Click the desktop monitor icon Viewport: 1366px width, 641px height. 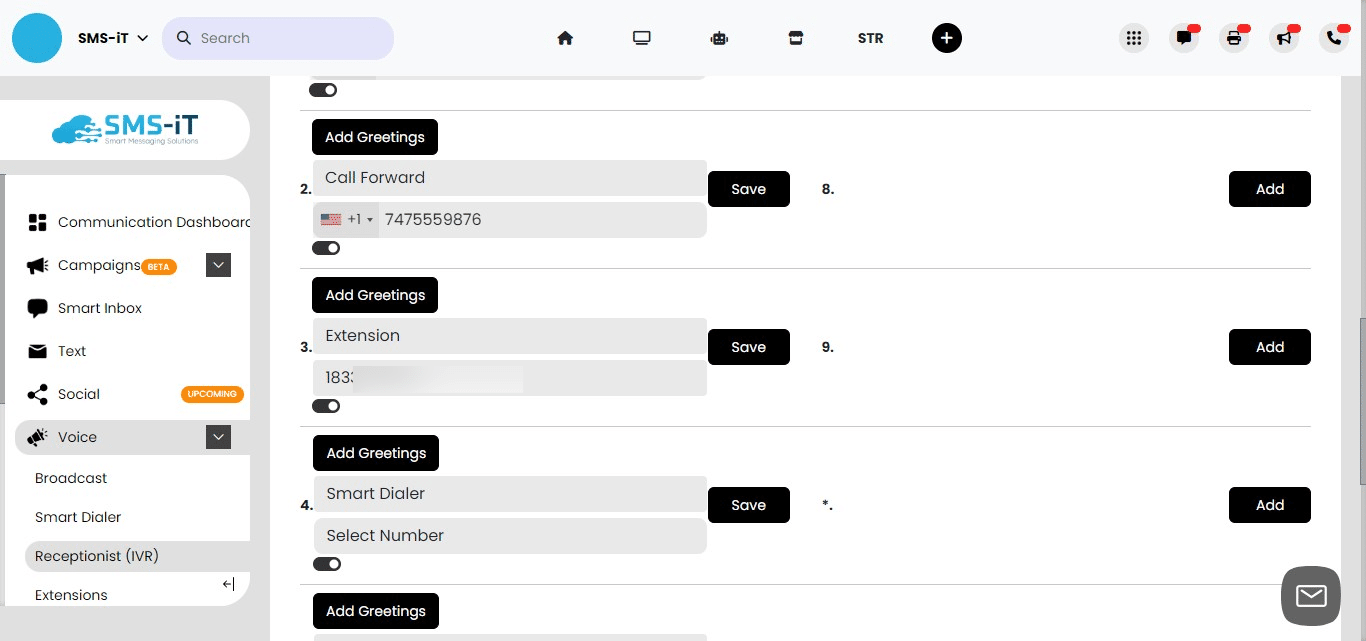pyautogui.click(x=641, y=37)
